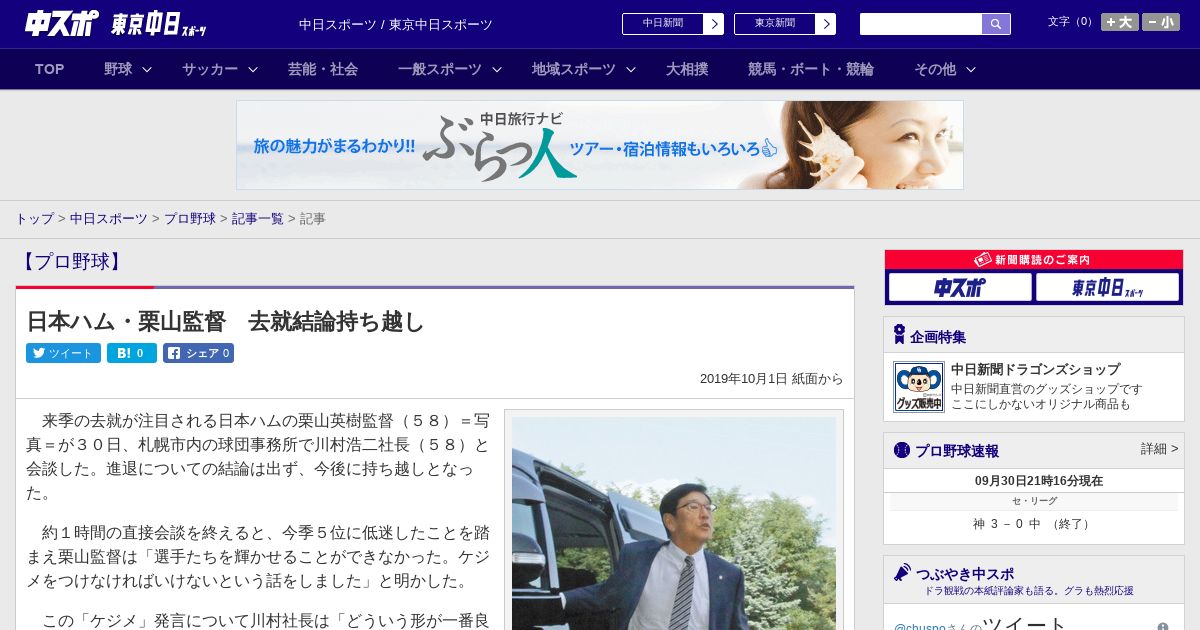The height and width of the screenshot is (630, 1200).
Task: Open the 地域スポーツ navigation menu
Action: (x=574, y=69)
